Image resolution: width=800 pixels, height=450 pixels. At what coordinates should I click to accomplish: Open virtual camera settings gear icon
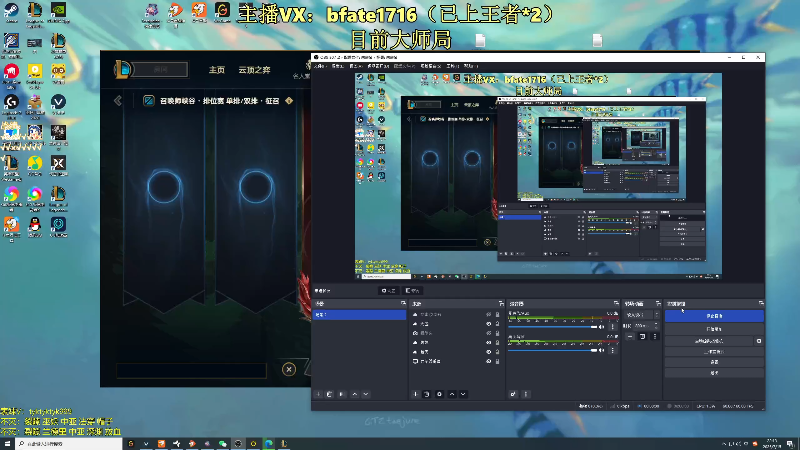coord(759,341)
